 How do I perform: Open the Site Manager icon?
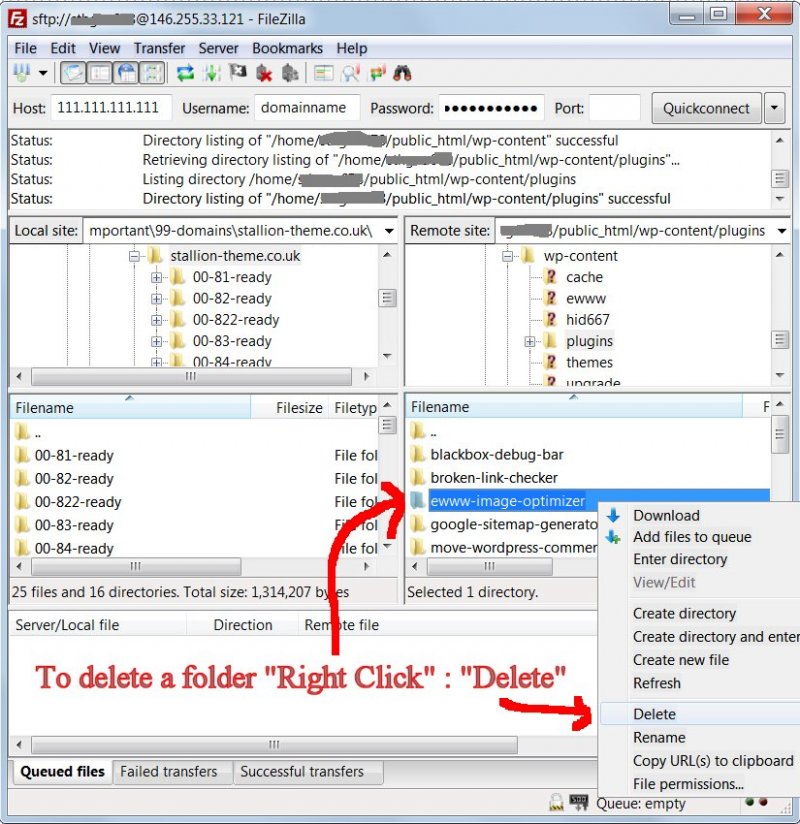tap(22, 73)
